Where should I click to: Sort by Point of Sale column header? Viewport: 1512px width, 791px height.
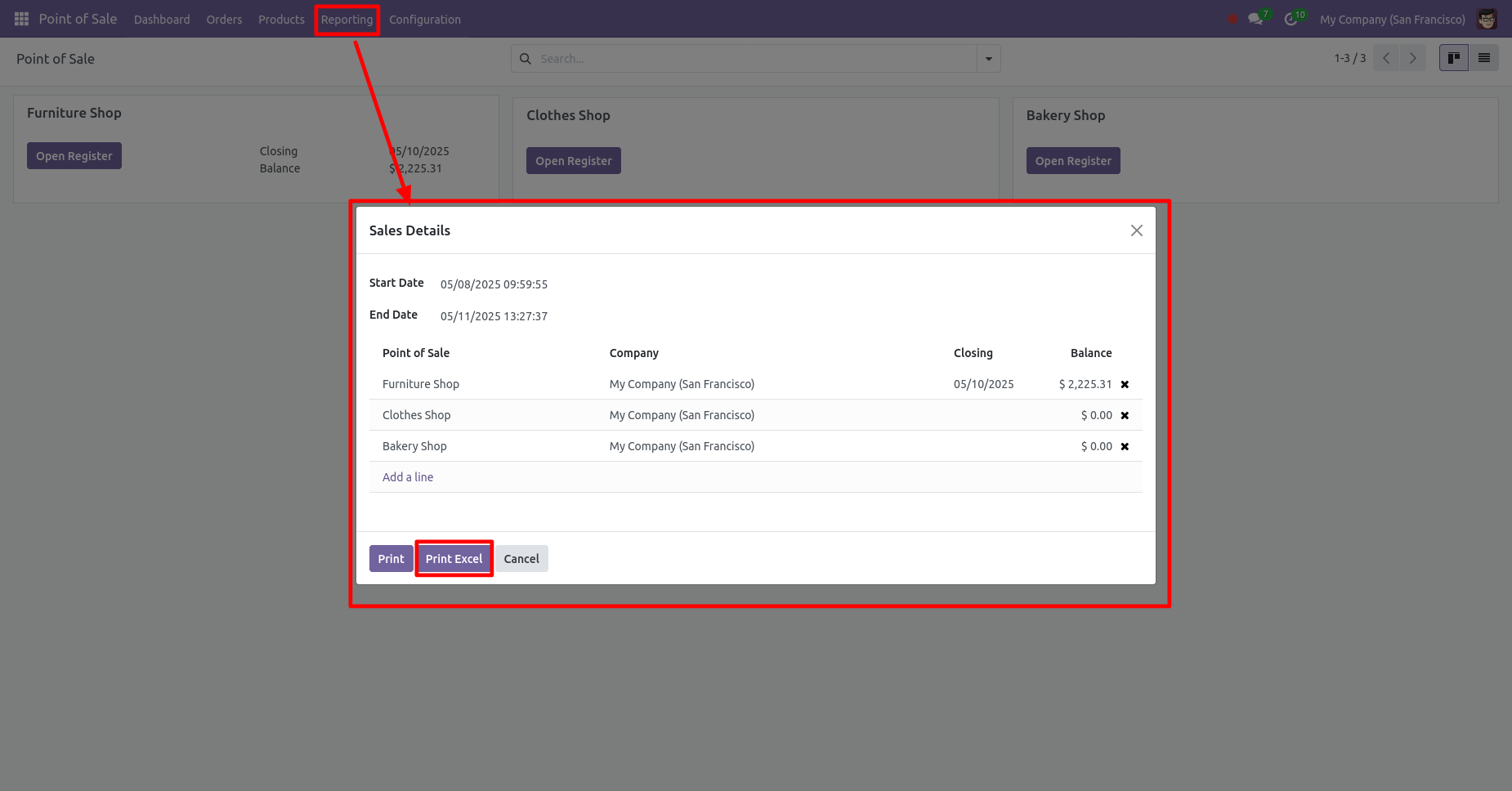tap(416, 353)
